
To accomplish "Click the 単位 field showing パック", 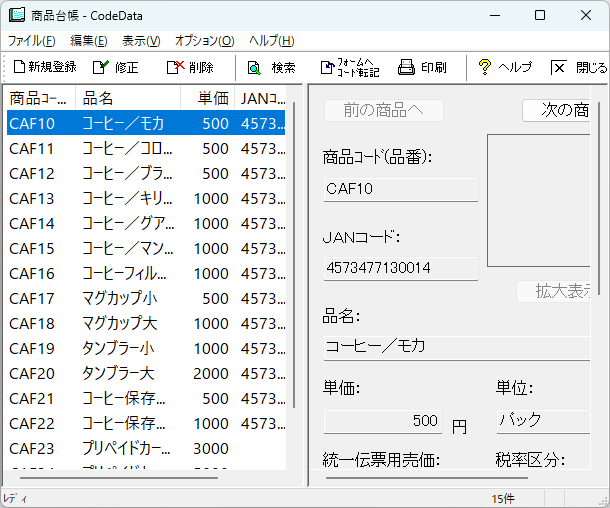I will point(543,421).
